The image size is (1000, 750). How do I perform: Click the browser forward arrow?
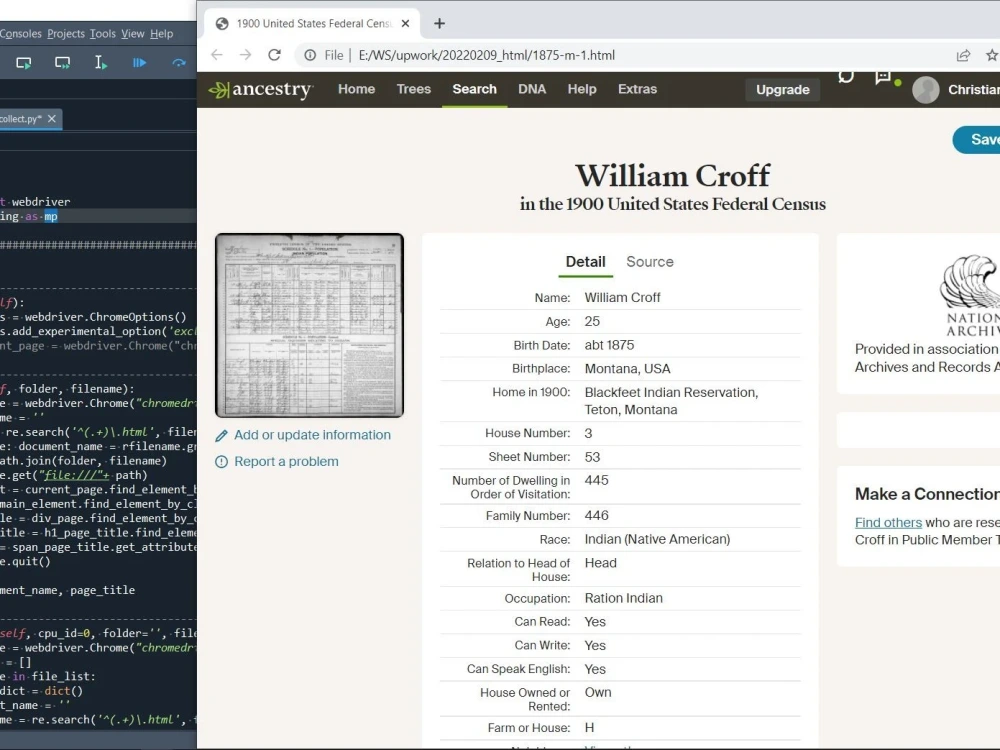pyautogui.click(x=246, y=55)
